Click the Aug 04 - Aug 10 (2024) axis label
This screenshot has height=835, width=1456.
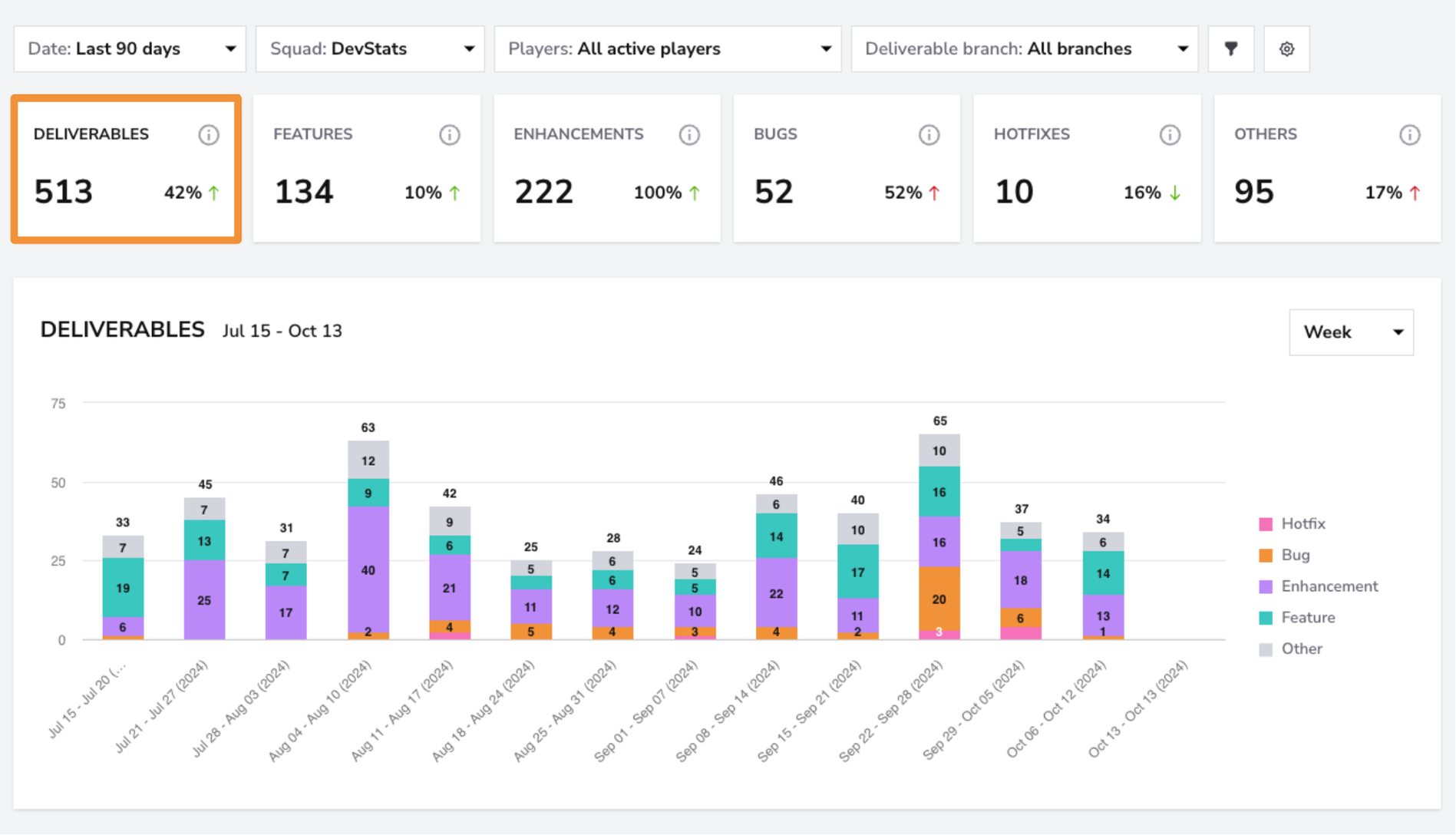[319, 711]
